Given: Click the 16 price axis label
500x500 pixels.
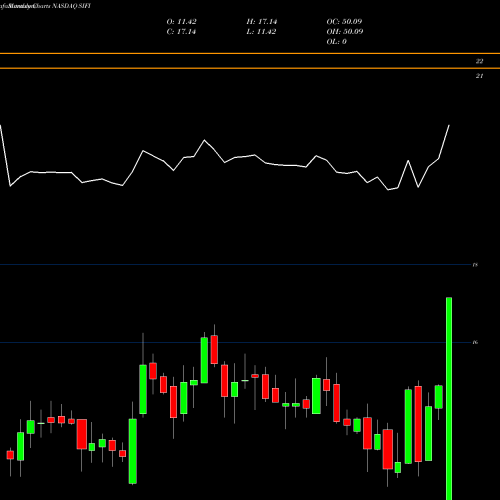Looking at the screenshot, I should [x=475, y=342].
